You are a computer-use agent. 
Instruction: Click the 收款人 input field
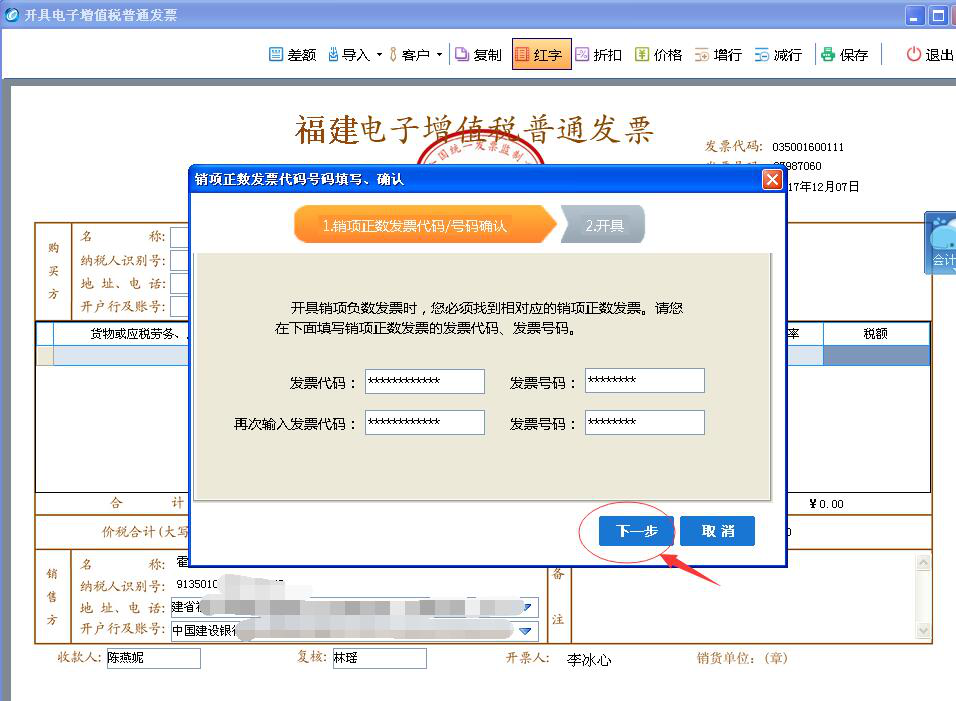coord(153,658)
